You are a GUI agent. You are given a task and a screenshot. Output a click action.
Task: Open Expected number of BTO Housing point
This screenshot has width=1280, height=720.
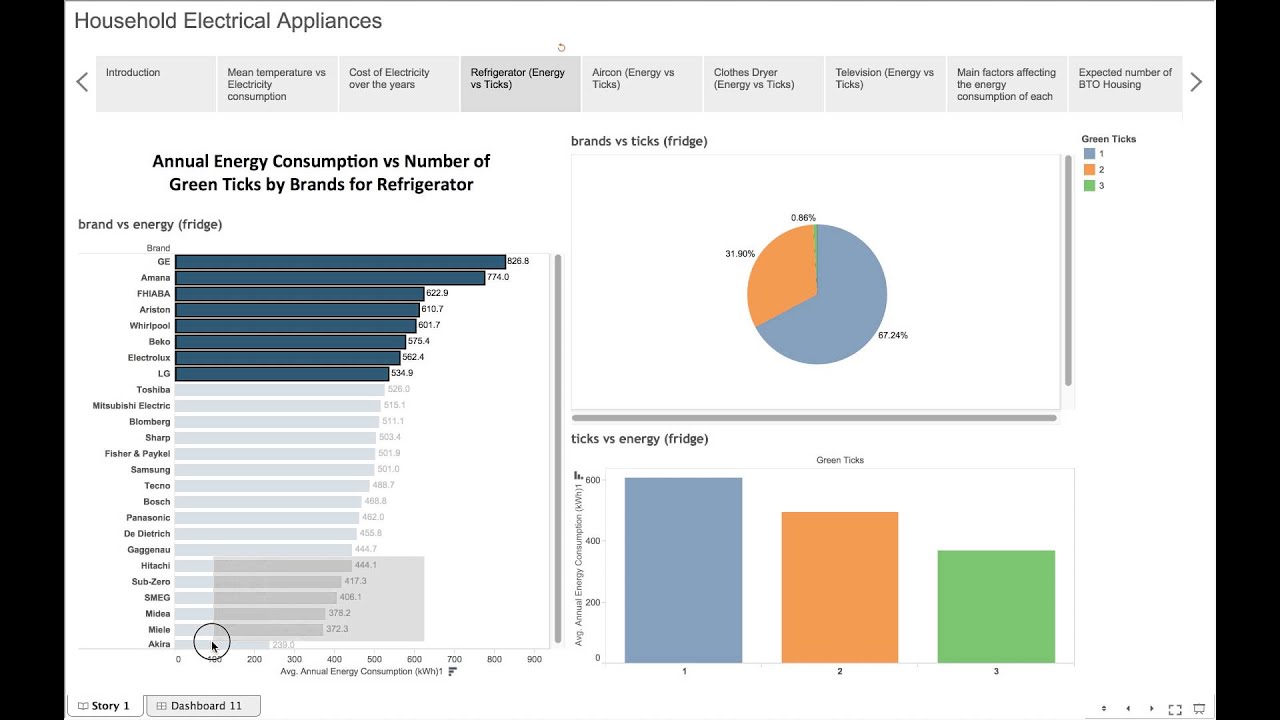tap(1126, 84)
